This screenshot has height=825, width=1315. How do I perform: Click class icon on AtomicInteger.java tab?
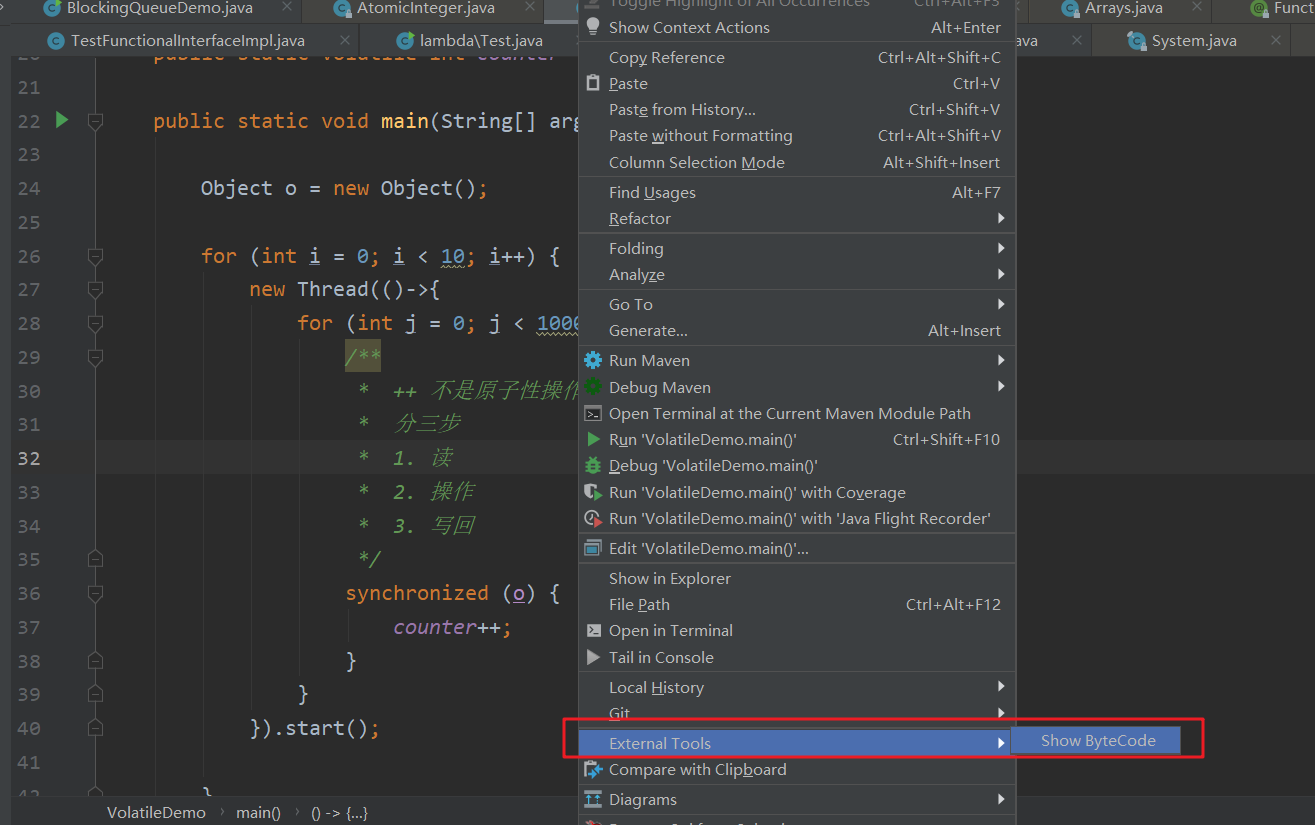[x=342, y=9]
